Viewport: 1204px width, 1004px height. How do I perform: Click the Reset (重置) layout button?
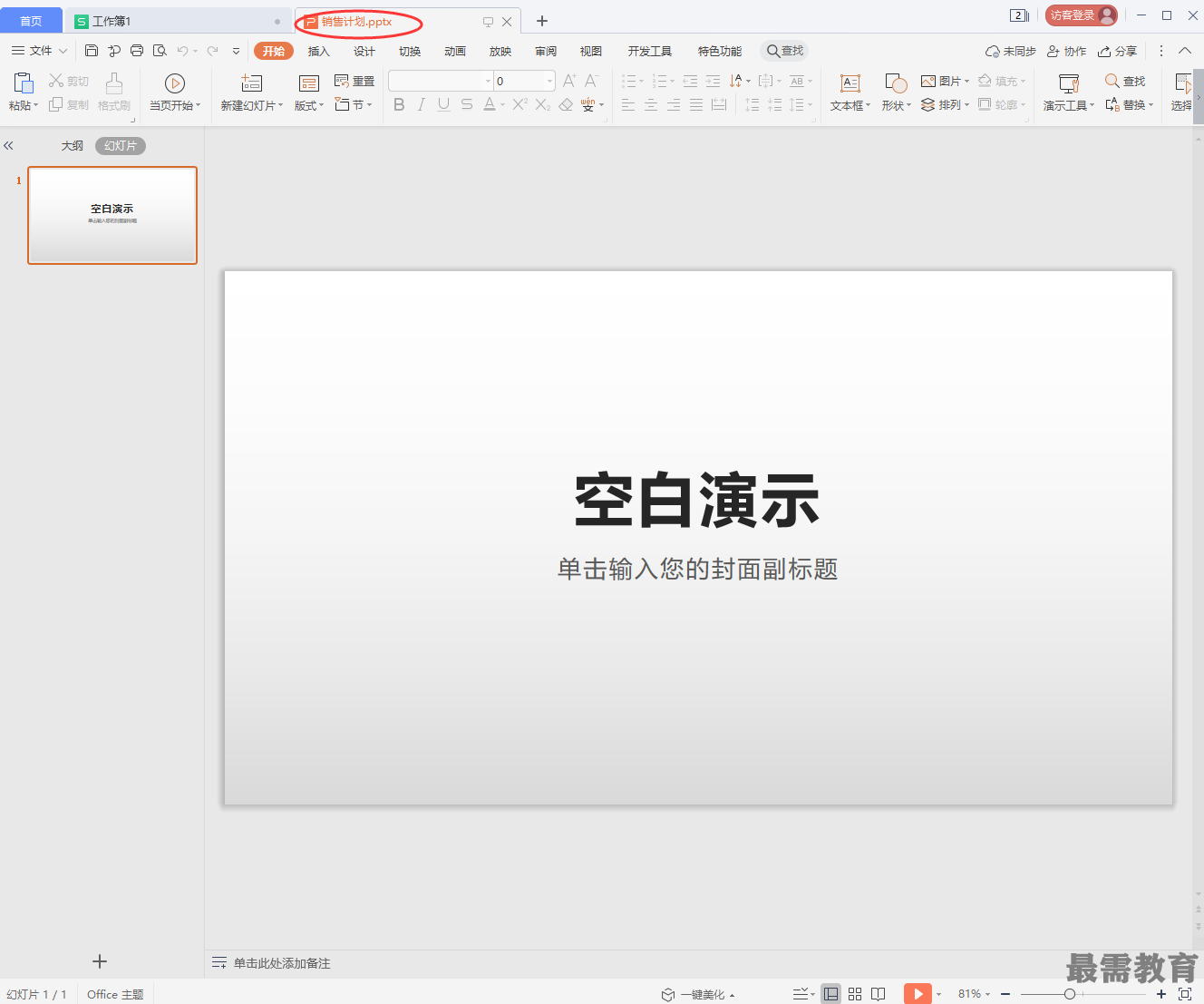coord(354,81)
